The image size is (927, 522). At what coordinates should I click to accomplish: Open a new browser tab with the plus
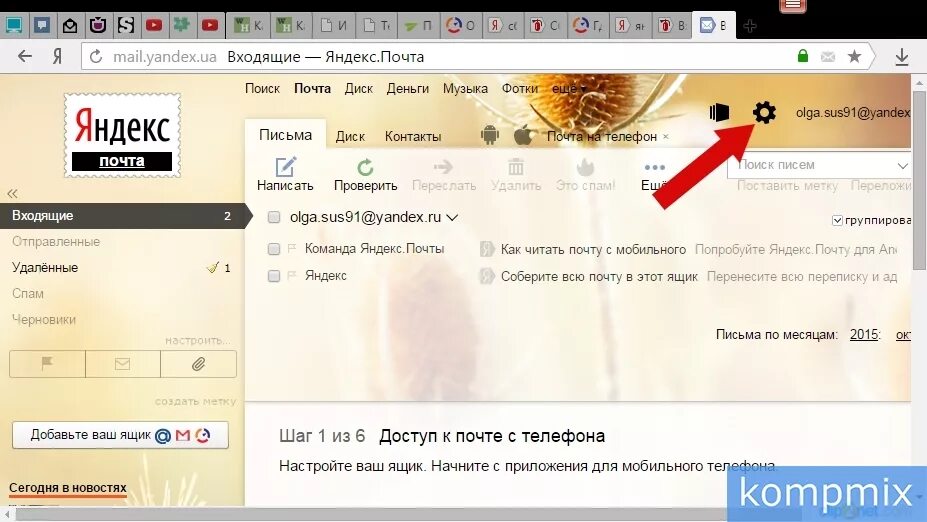coord(750,26)
